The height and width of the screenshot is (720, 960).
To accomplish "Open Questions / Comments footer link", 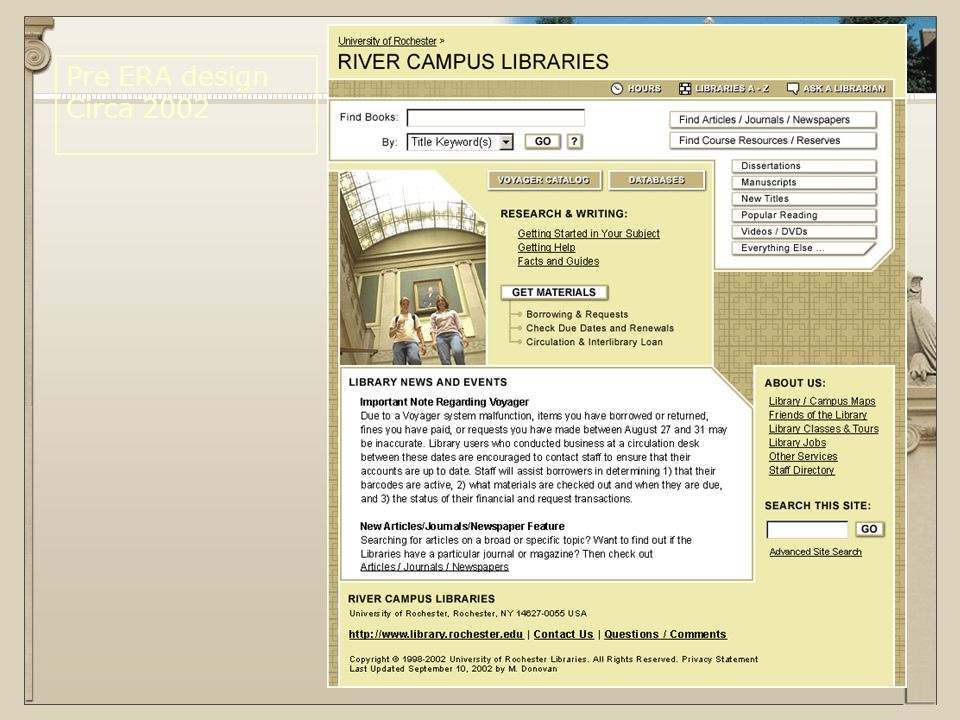I will point(665,635).
